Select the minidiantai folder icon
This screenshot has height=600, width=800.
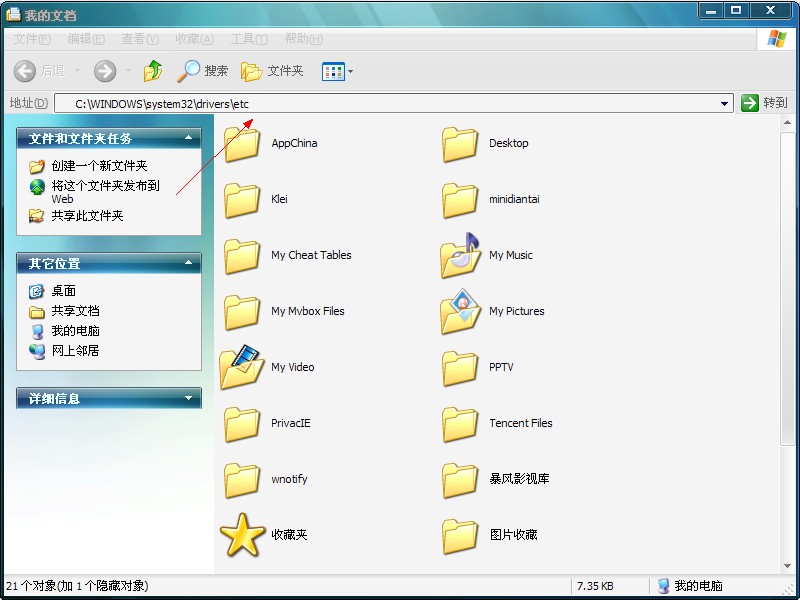[460, 200]
